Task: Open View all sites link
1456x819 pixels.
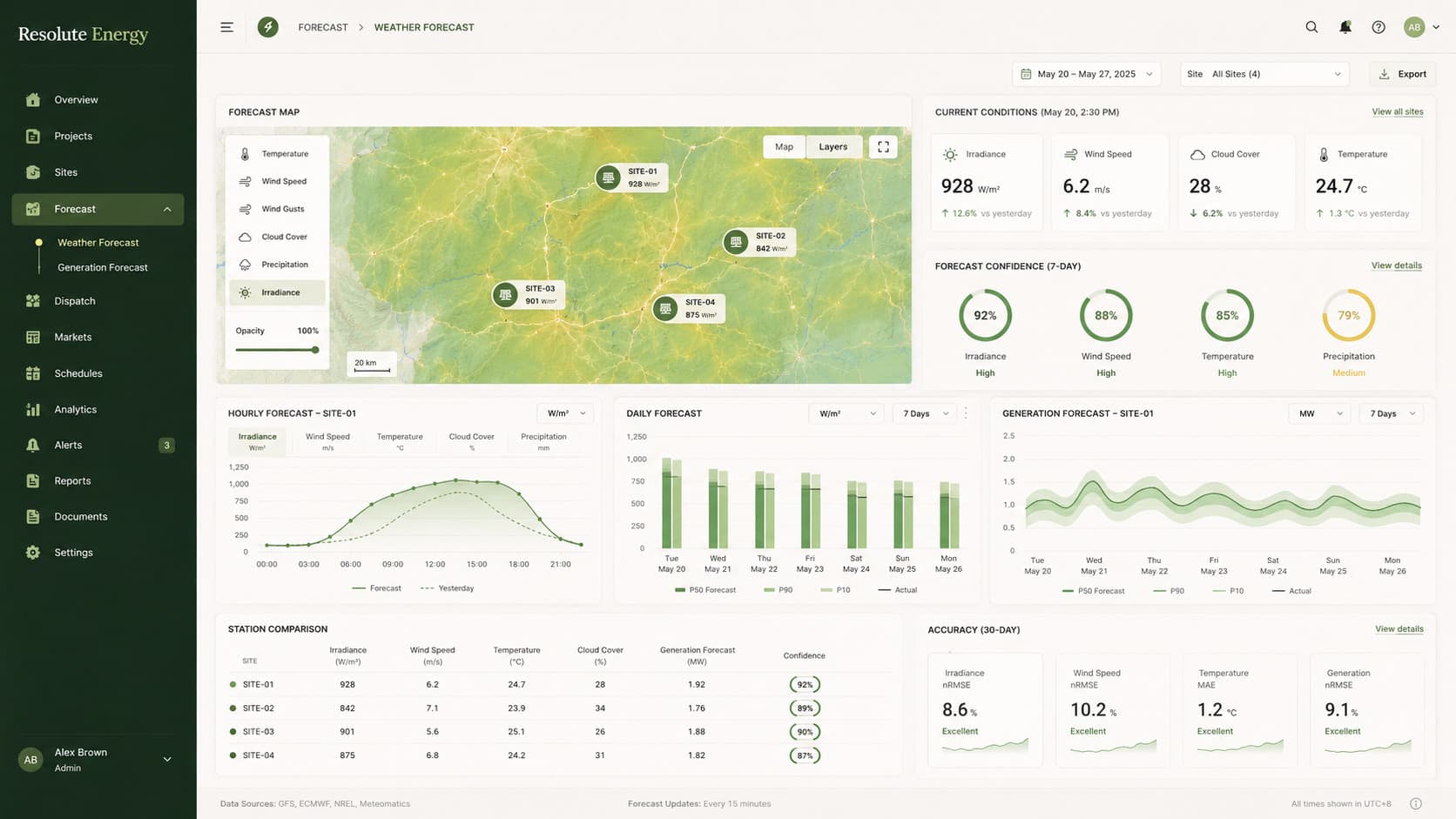Action: (x=1397, y=111)
